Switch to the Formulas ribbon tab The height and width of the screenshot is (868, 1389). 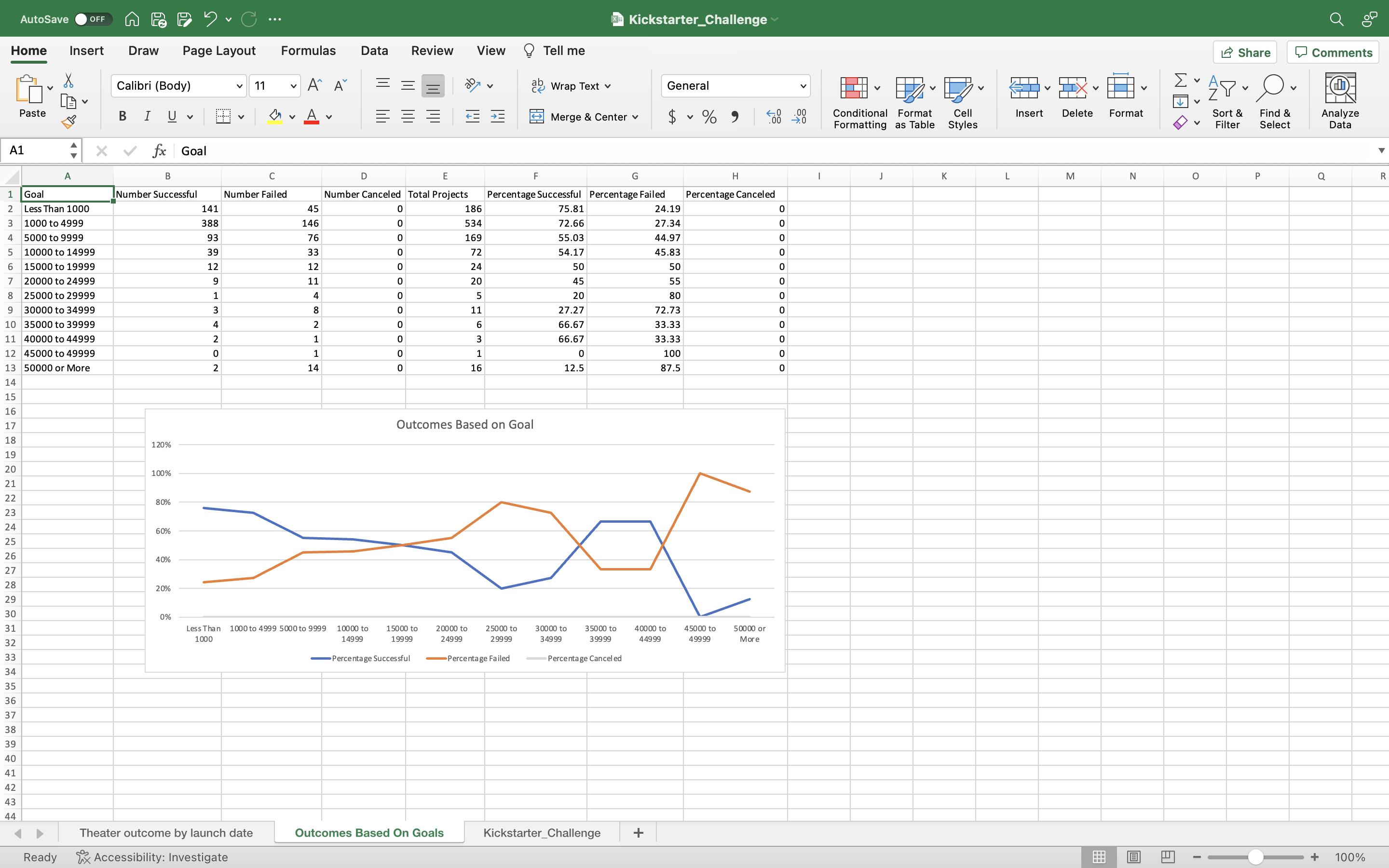[x=308, y=51]
